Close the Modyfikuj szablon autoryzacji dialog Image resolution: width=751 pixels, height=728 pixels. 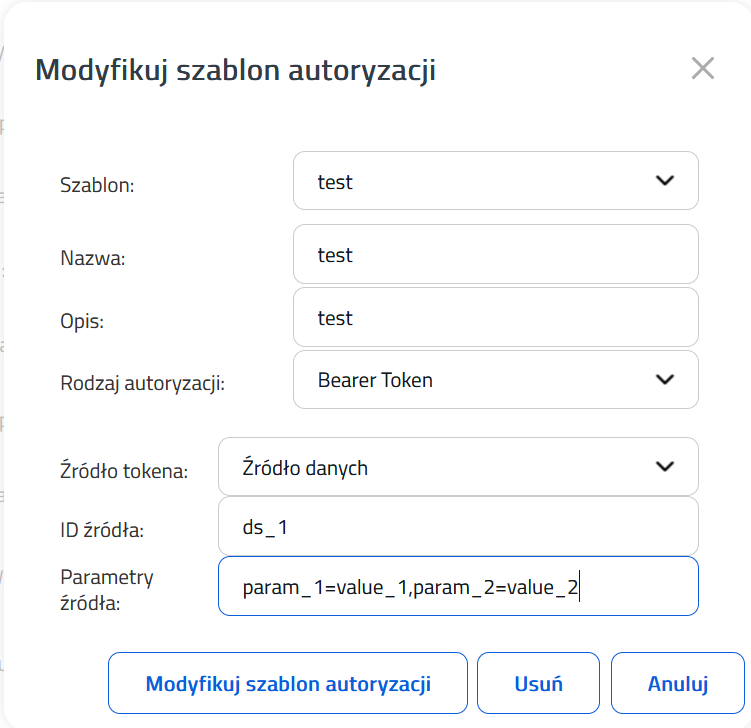click(x=703, y=68)
